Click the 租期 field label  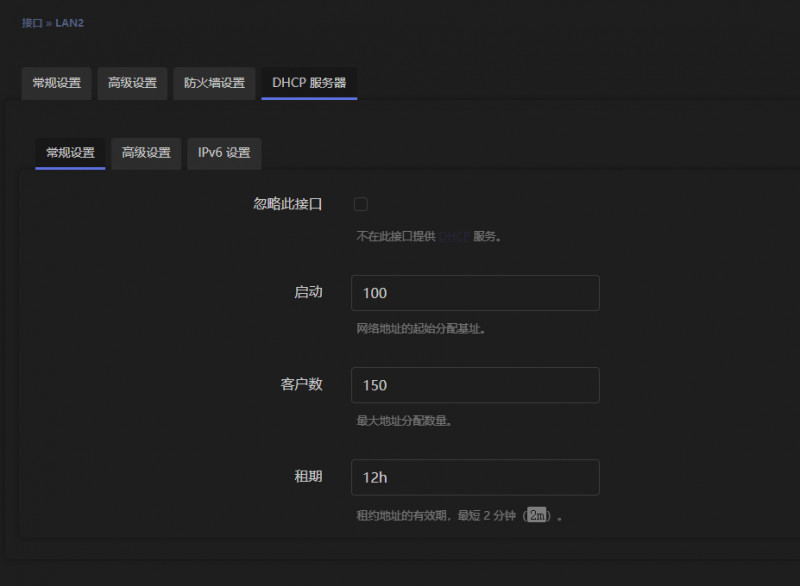pos(308,476)
